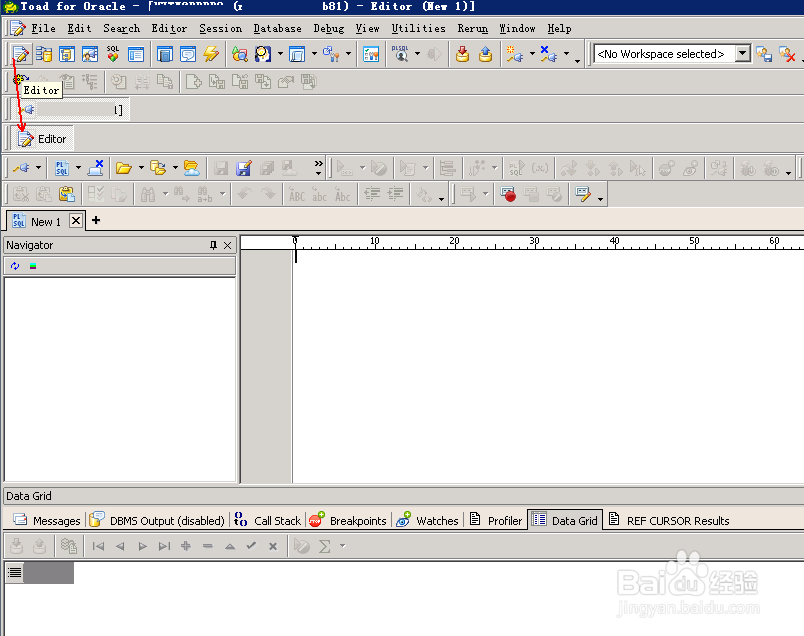Expand the database folder dropdown arrow

tap(175, 168)
